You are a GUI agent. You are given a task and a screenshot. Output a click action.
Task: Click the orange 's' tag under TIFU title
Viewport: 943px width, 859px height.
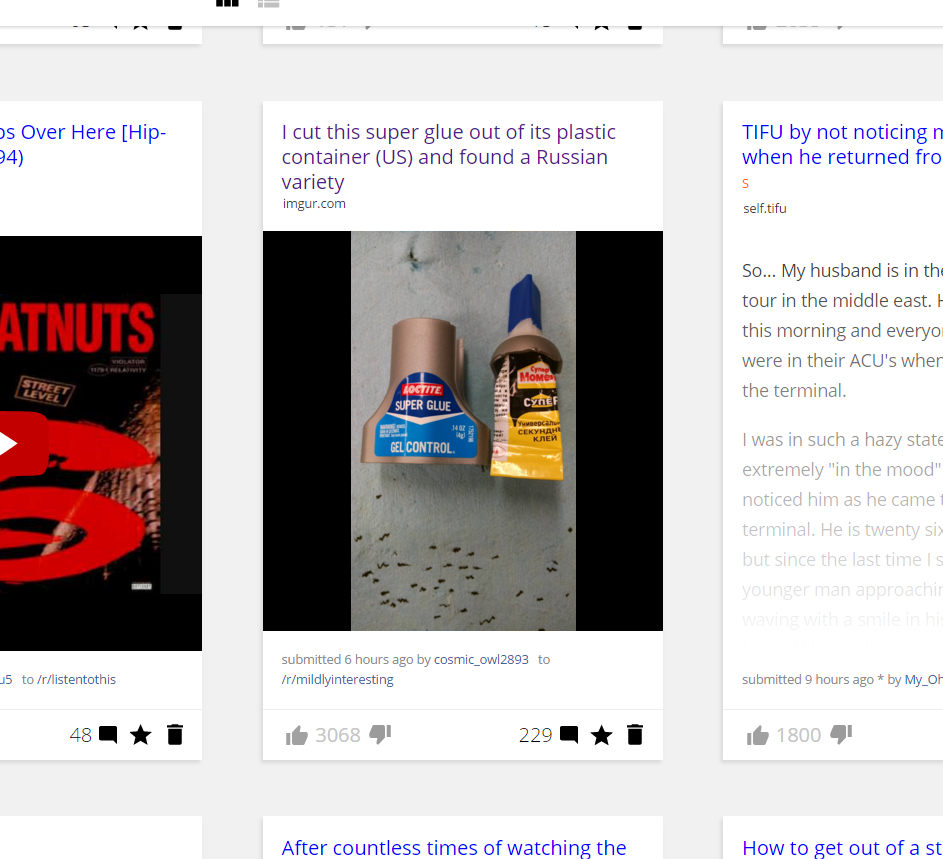pyautogui.click(x=745, y=183)
